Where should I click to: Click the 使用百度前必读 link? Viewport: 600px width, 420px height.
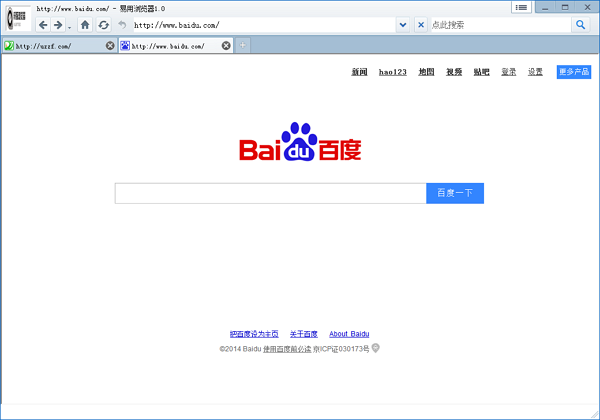point(287,349)
